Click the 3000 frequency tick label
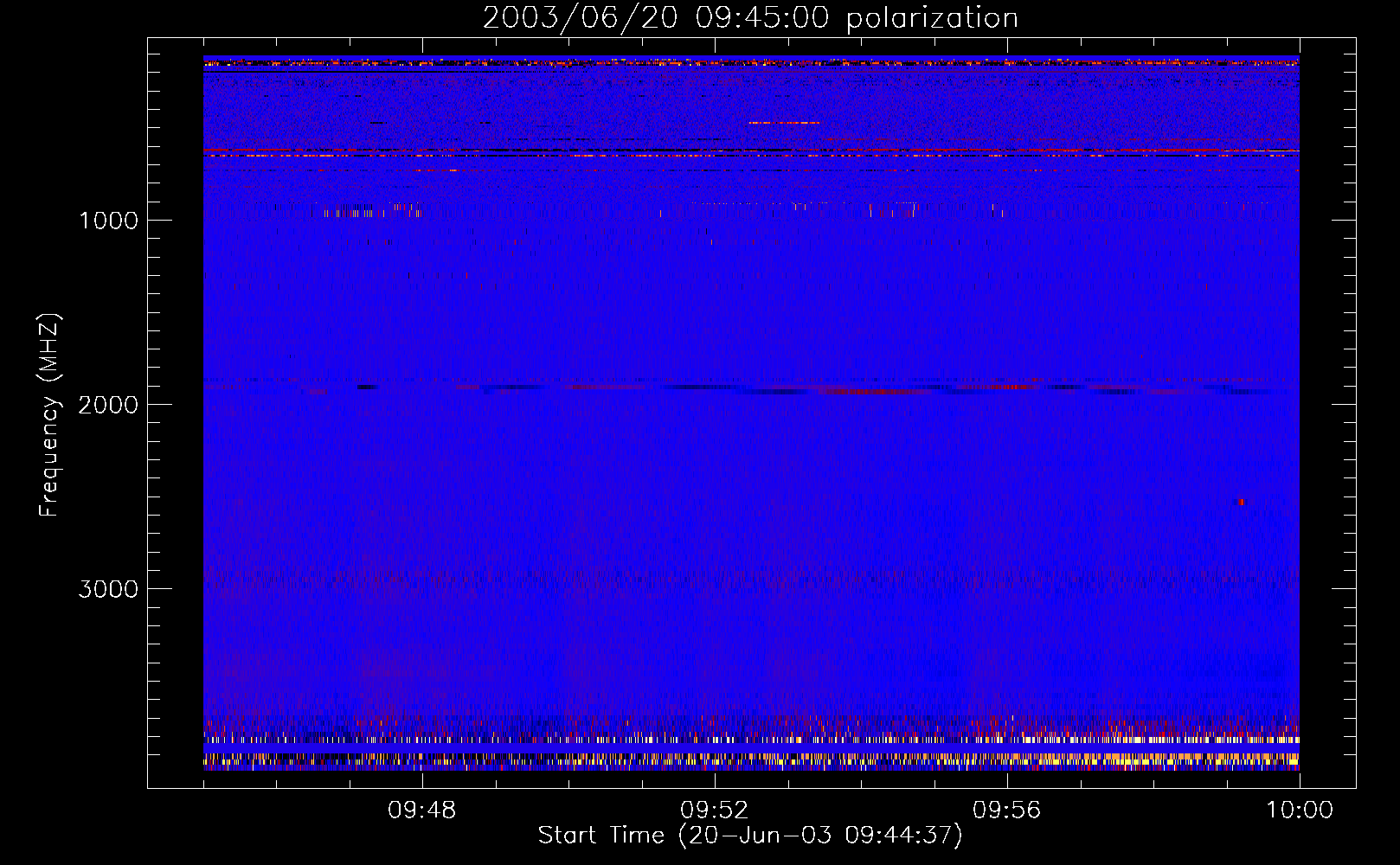 coord(108,589)
